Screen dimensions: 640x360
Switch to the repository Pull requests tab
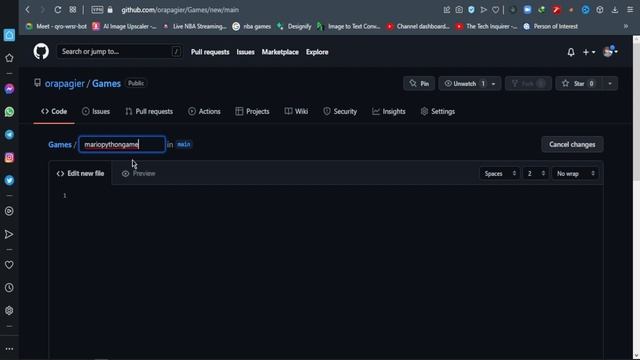coord(149,111)
